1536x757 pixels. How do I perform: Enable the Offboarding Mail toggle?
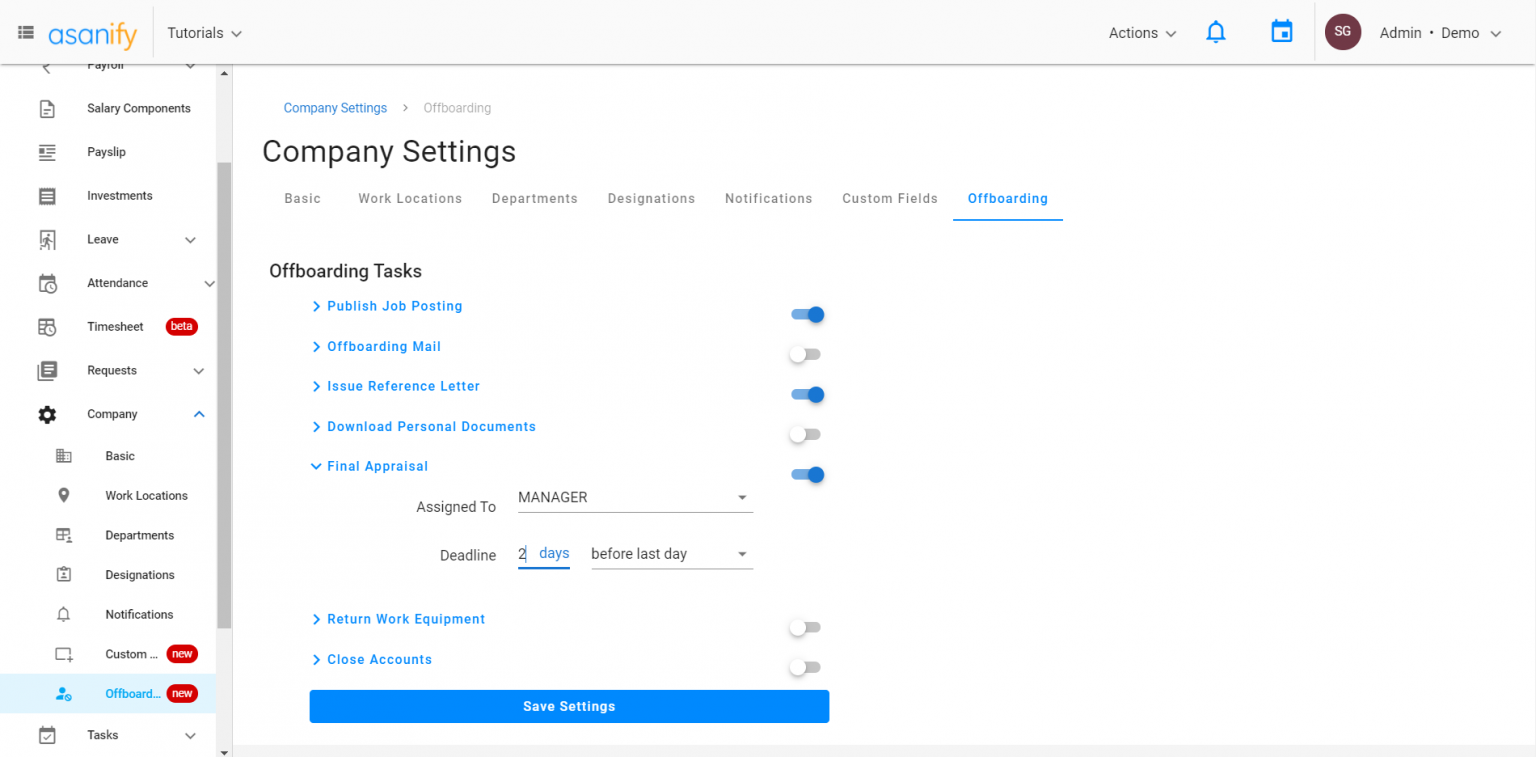click(x=805, y=354)
